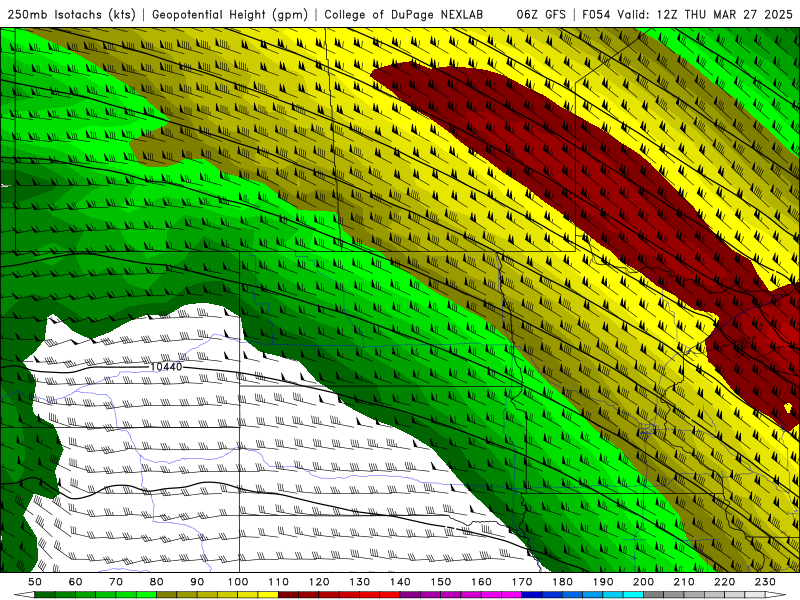Click the 'F054' forecast hour text
The image size is (800, 600).
[x=596, y=15]
